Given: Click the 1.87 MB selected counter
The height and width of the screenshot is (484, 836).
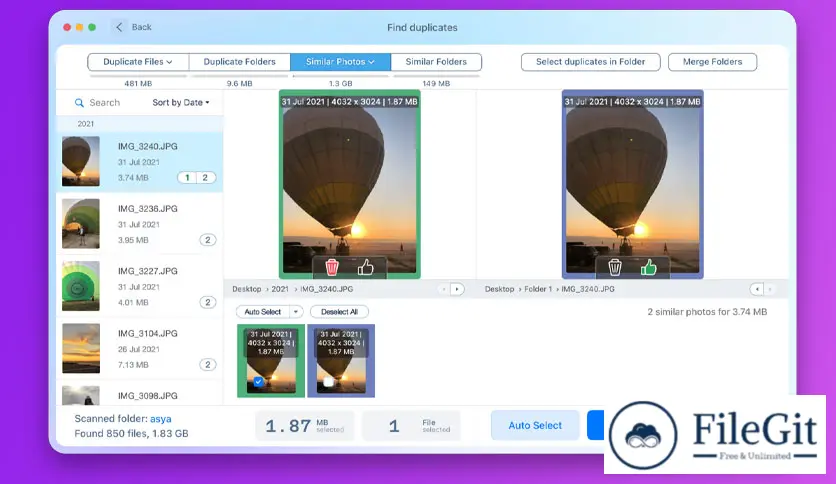Looking at the screenshot, I should (x=304, y=425).
